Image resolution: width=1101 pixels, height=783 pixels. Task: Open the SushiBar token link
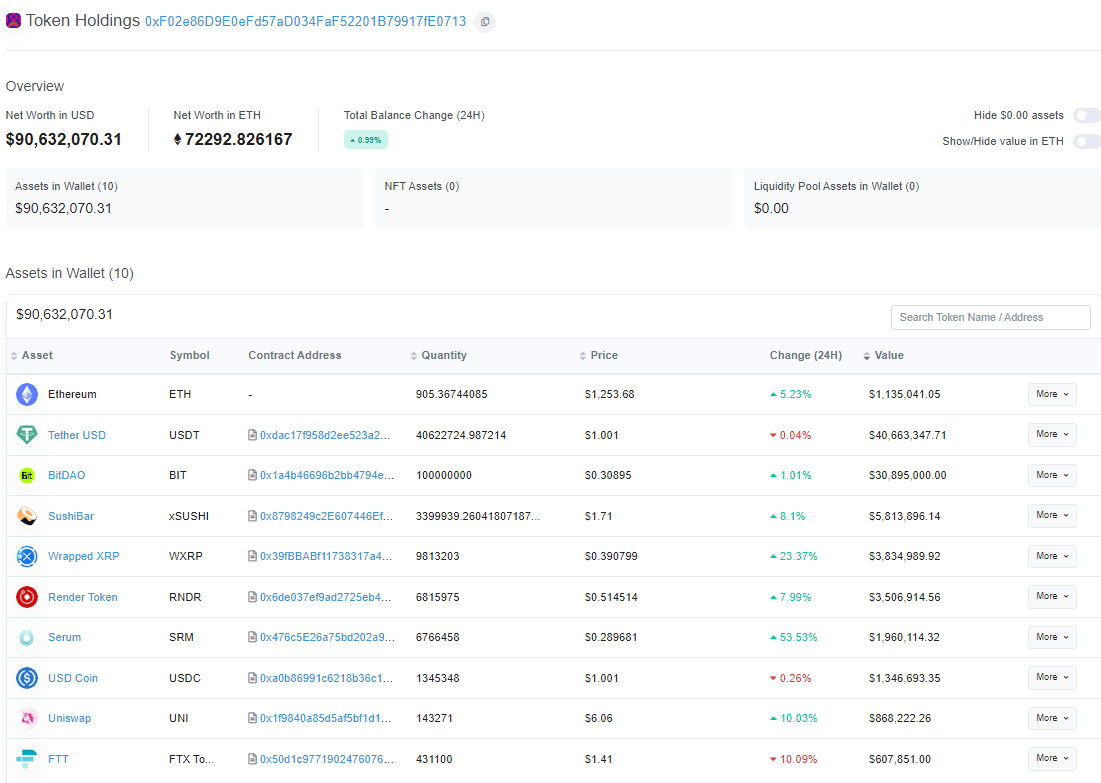pyautogui.click(x=70, y=516)
